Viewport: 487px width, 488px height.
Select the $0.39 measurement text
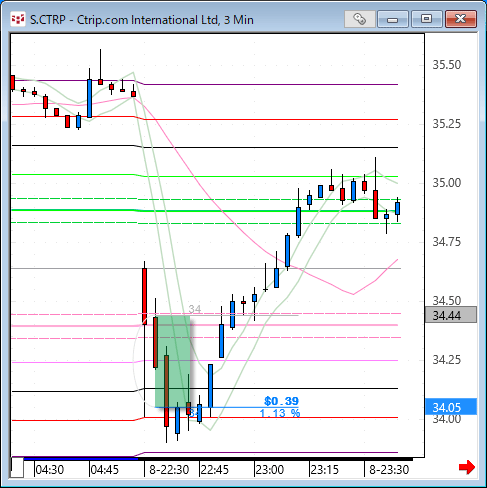(281, 401)
